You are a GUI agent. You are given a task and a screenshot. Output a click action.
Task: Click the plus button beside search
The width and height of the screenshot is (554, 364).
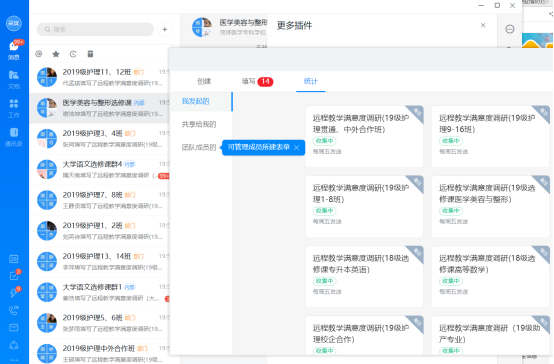tap(165, 29)
